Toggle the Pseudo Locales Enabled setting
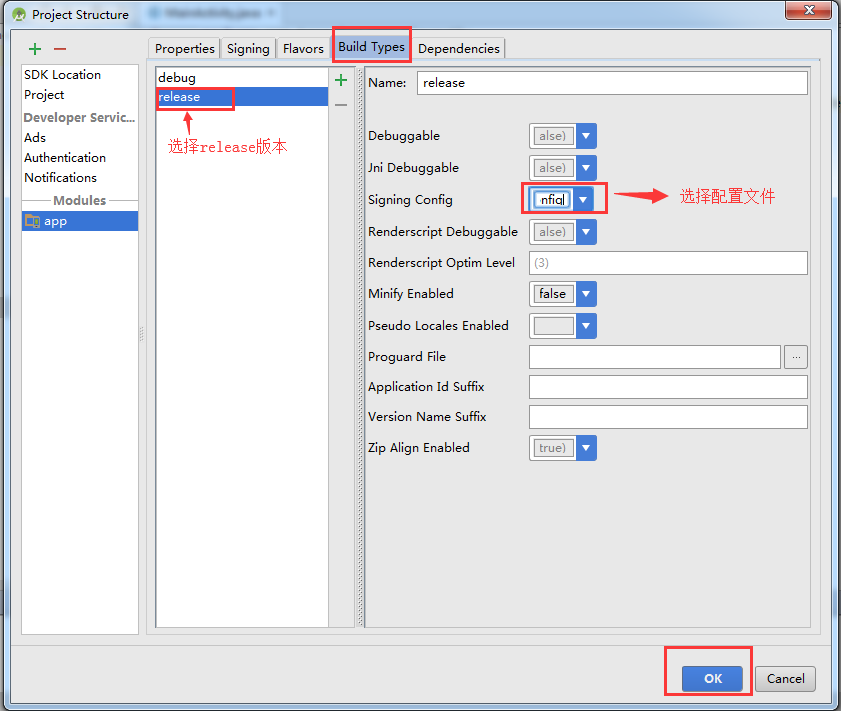Image resolution: width=841 pixels, height=711 pixels. click(587, 326)
